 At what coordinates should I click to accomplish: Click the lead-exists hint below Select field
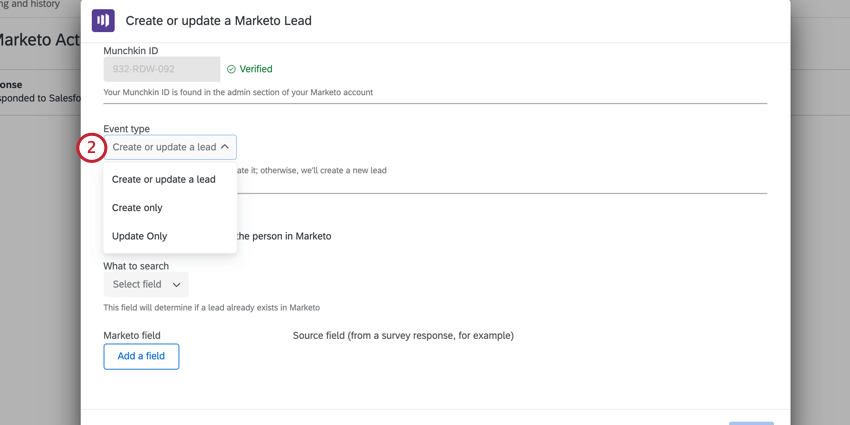pyautogui.click(x=211, y=308)
